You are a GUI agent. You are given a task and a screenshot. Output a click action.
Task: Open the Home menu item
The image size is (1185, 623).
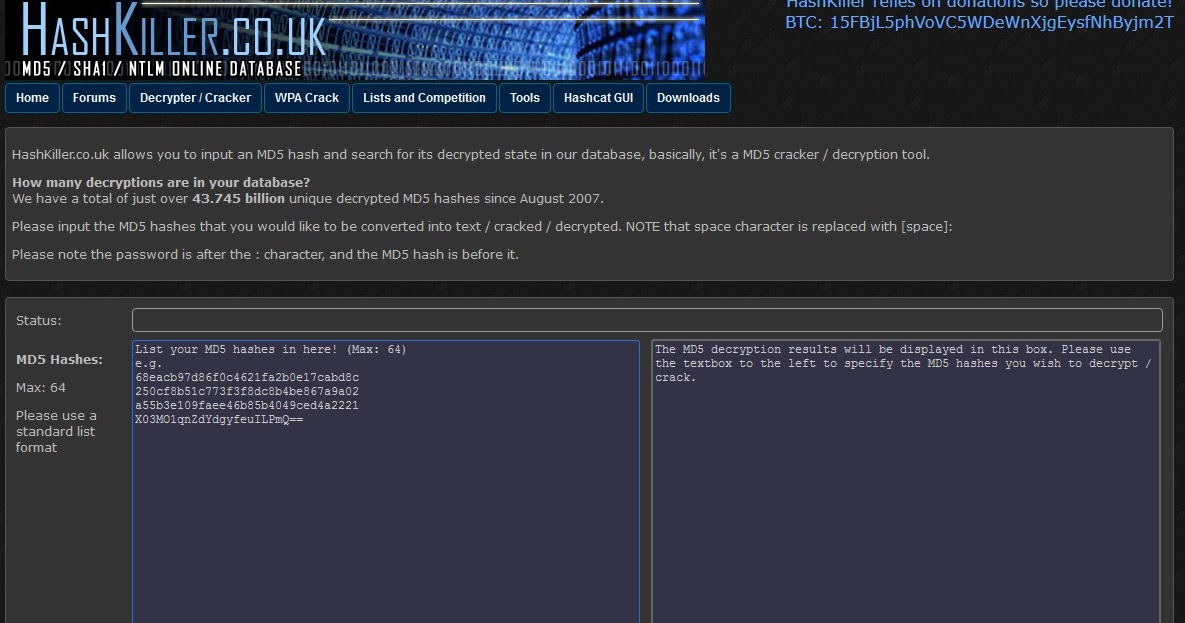[32, 98]
